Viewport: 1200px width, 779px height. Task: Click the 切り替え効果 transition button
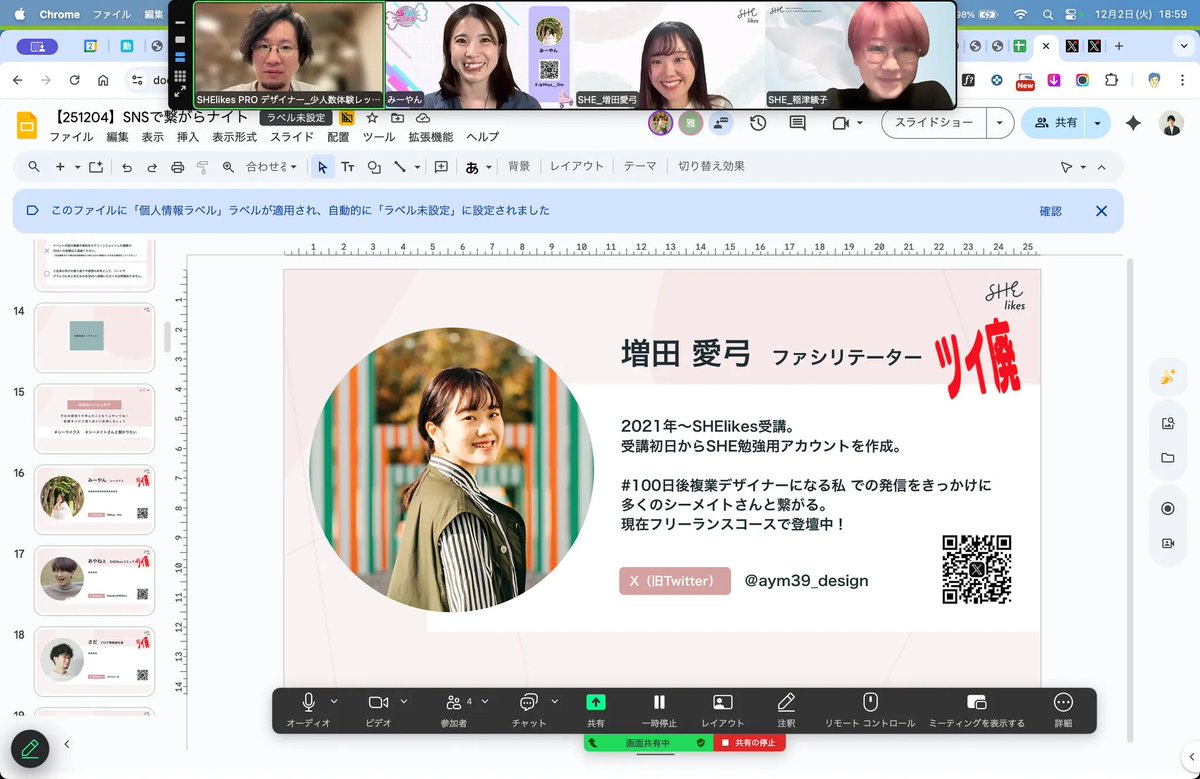click(x=711, y=166)
